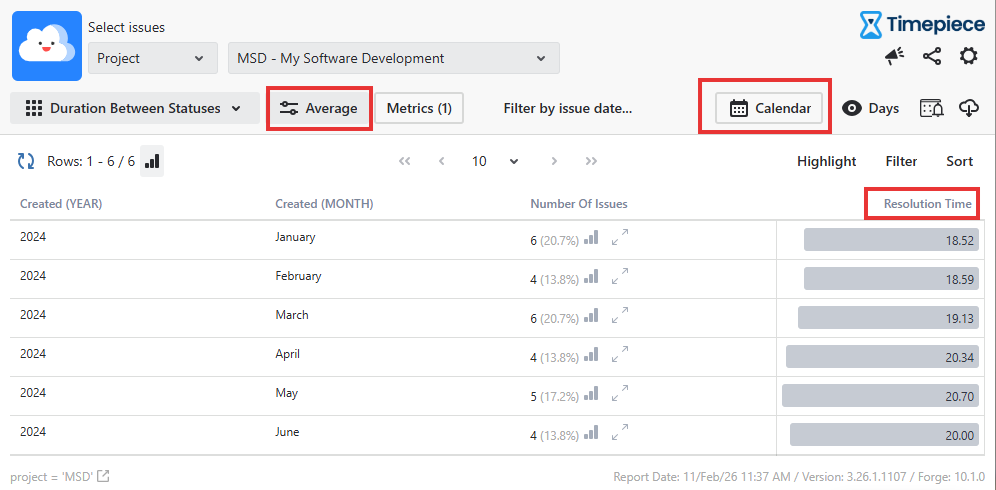Open the Highlight menu

pos(826,161)
